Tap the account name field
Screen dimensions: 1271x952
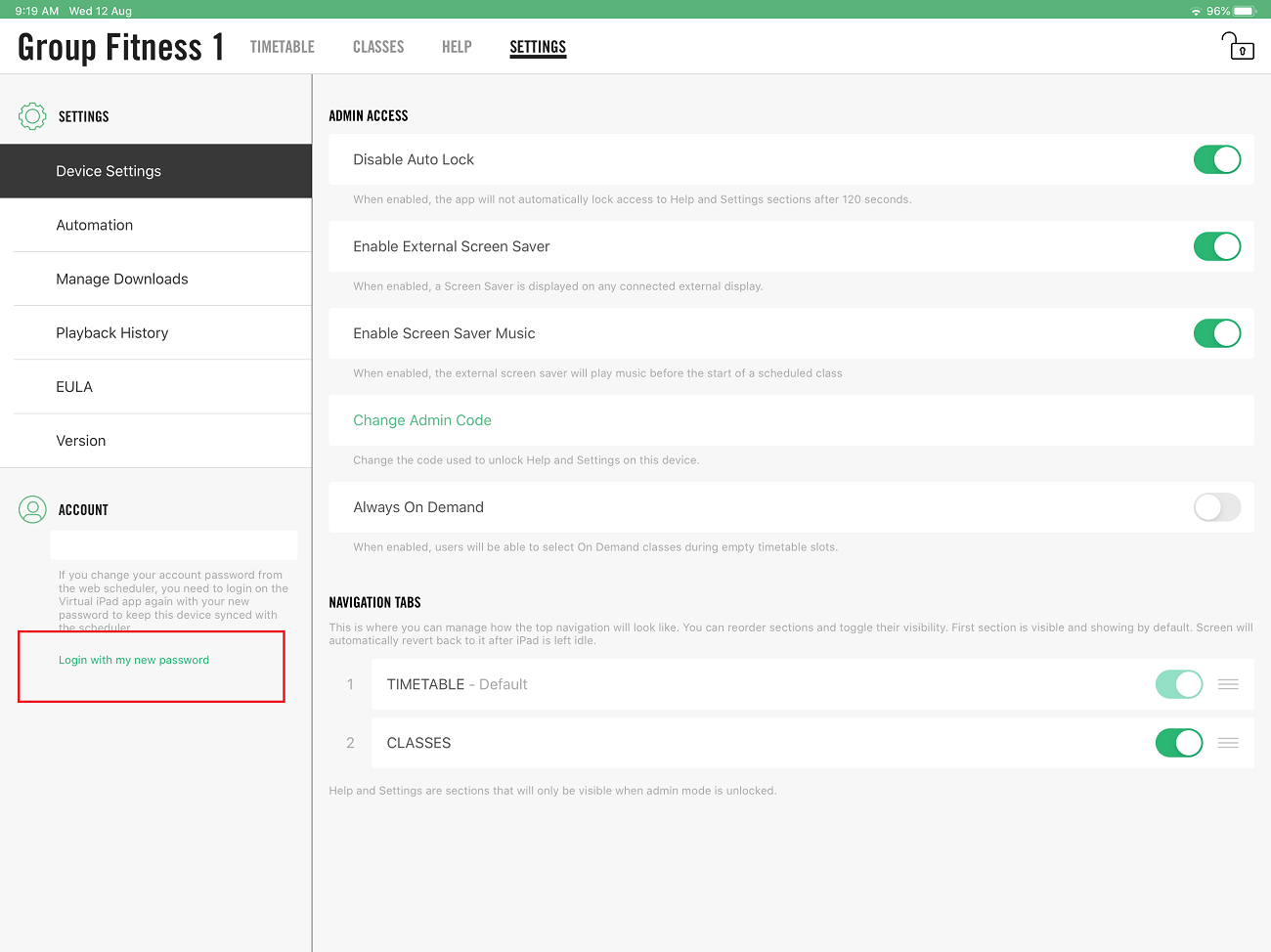[x=174, y=544]
